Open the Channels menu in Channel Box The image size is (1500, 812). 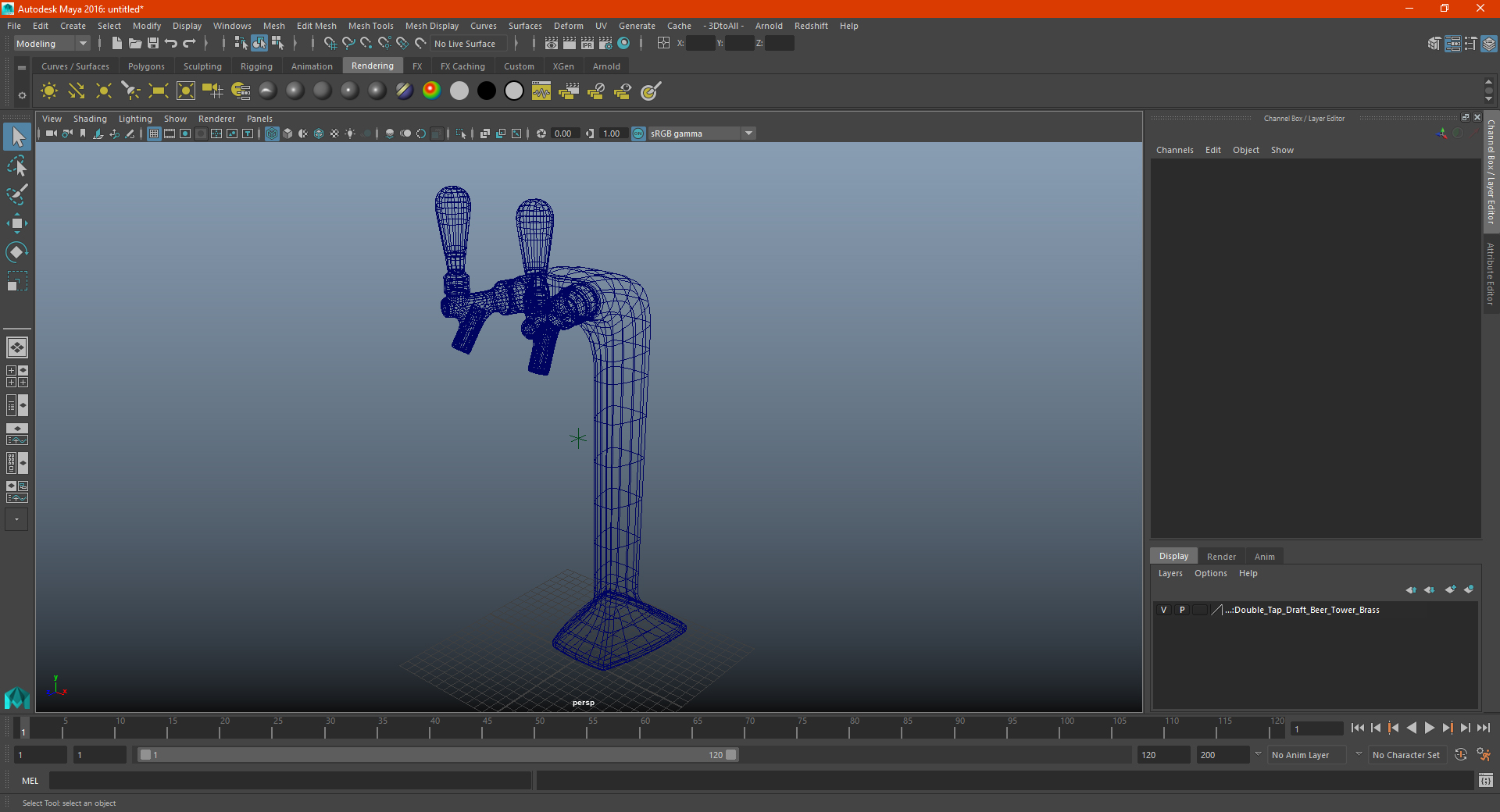tap(1175, 150)
